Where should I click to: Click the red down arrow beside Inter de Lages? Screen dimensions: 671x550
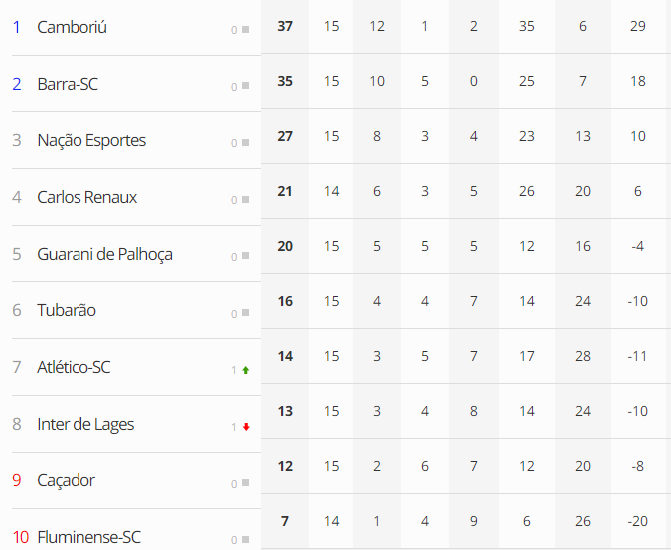pos(246,427)
